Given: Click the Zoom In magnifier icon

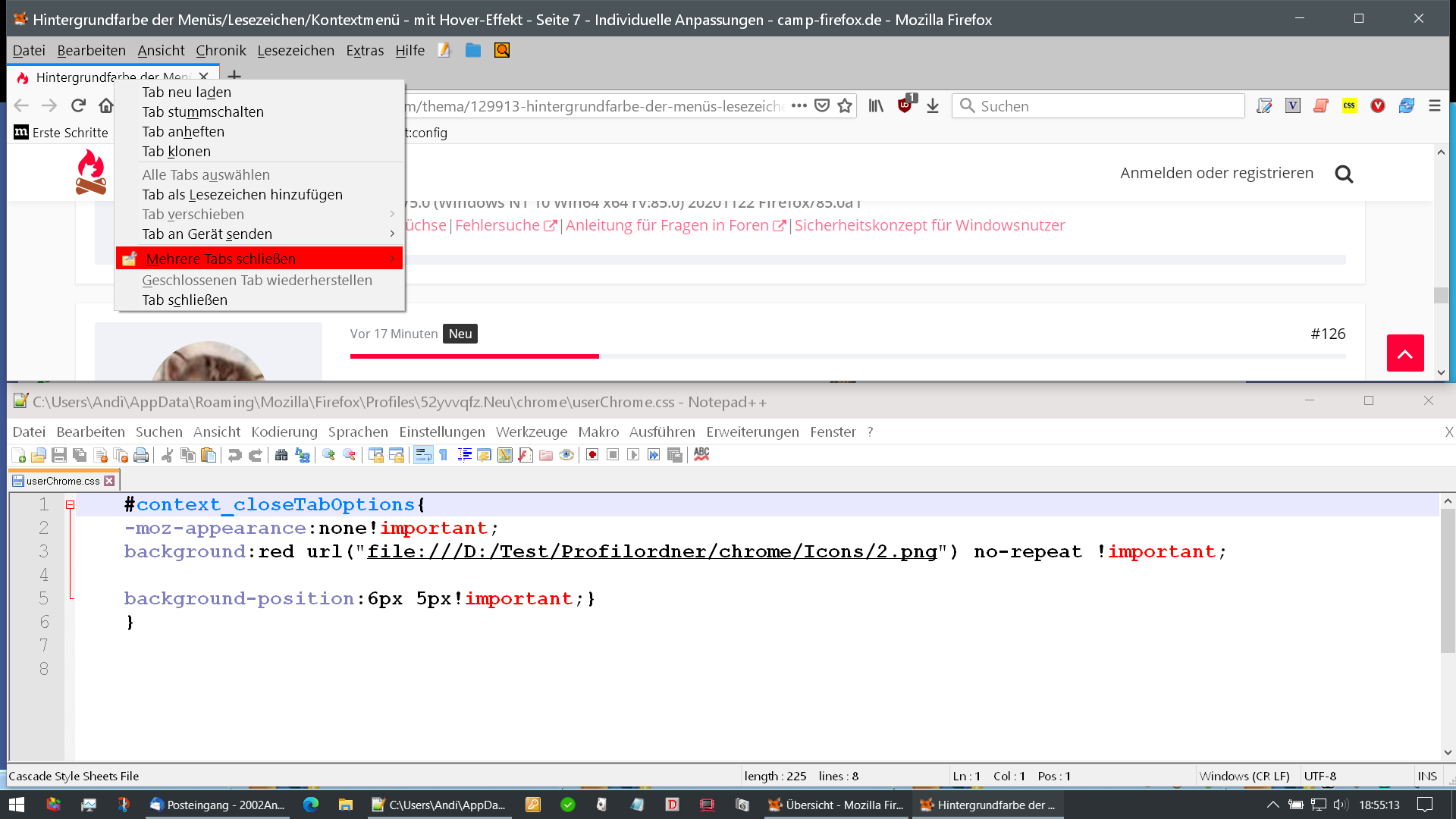Looking at the screenshot, I should (328, 455).
